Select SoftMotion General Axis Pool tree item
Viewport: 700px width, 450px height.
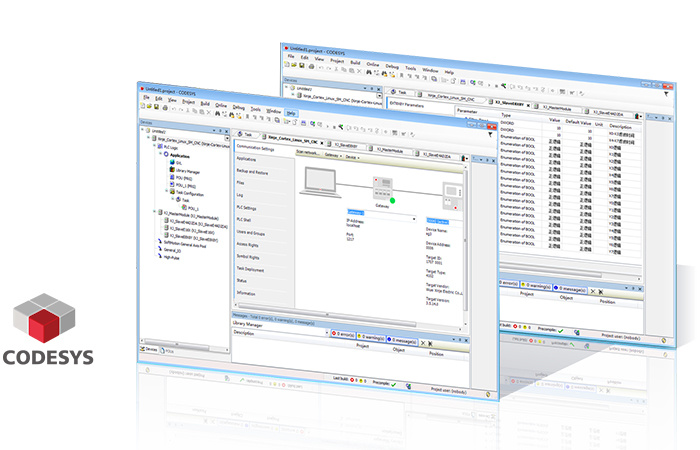(185, 244)
